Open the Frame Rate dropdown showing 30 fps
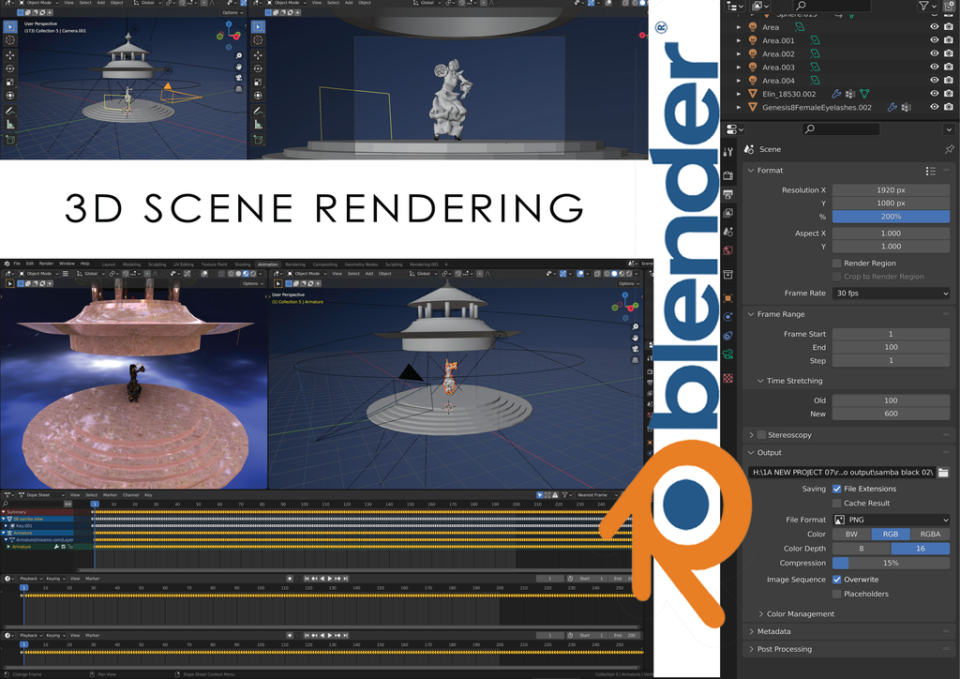Viewport: 960px width, 679px height. tap(891, 293)
